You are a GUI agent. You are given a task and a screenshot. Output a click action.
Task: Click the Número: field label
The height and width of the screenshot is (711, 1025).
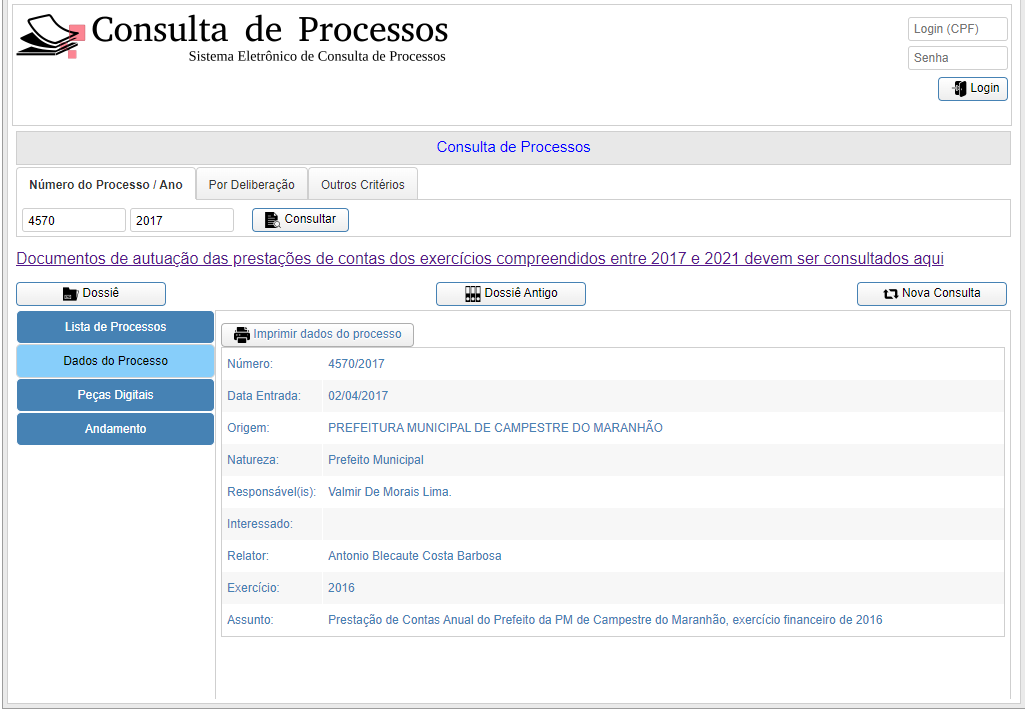tap(250, 364)
